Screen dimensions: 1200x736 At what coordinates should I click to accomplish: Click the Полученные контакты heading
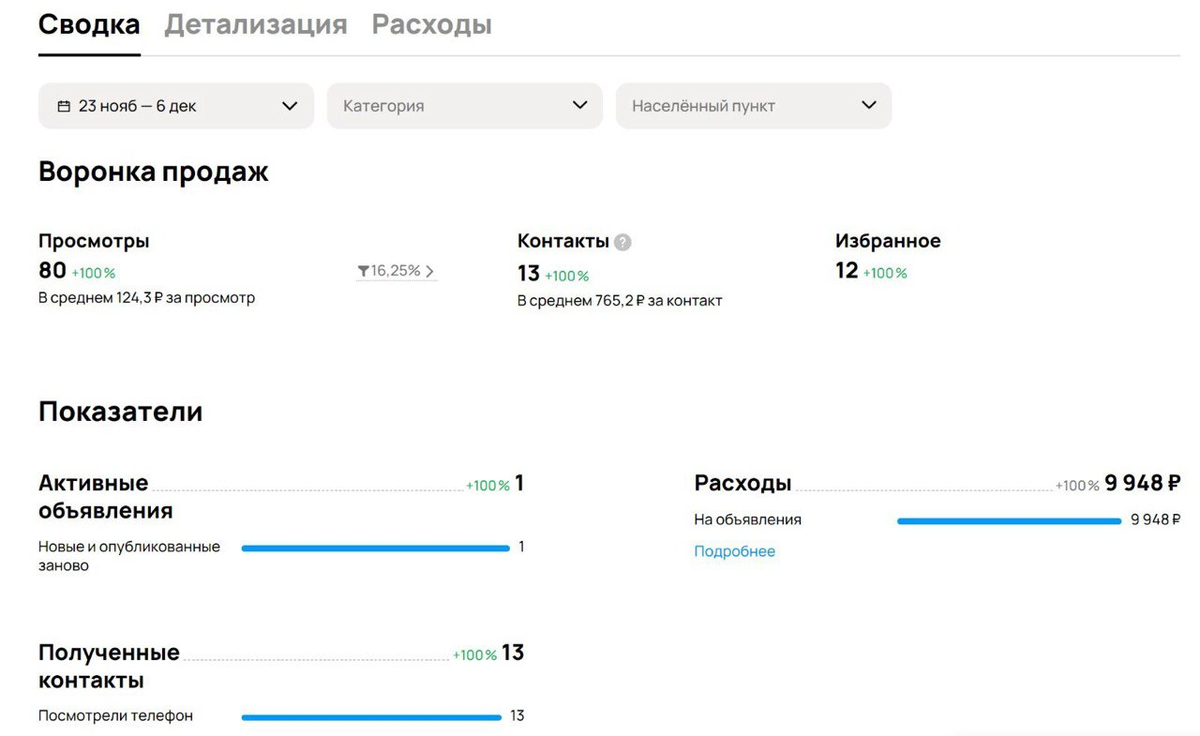coord(109,666)
